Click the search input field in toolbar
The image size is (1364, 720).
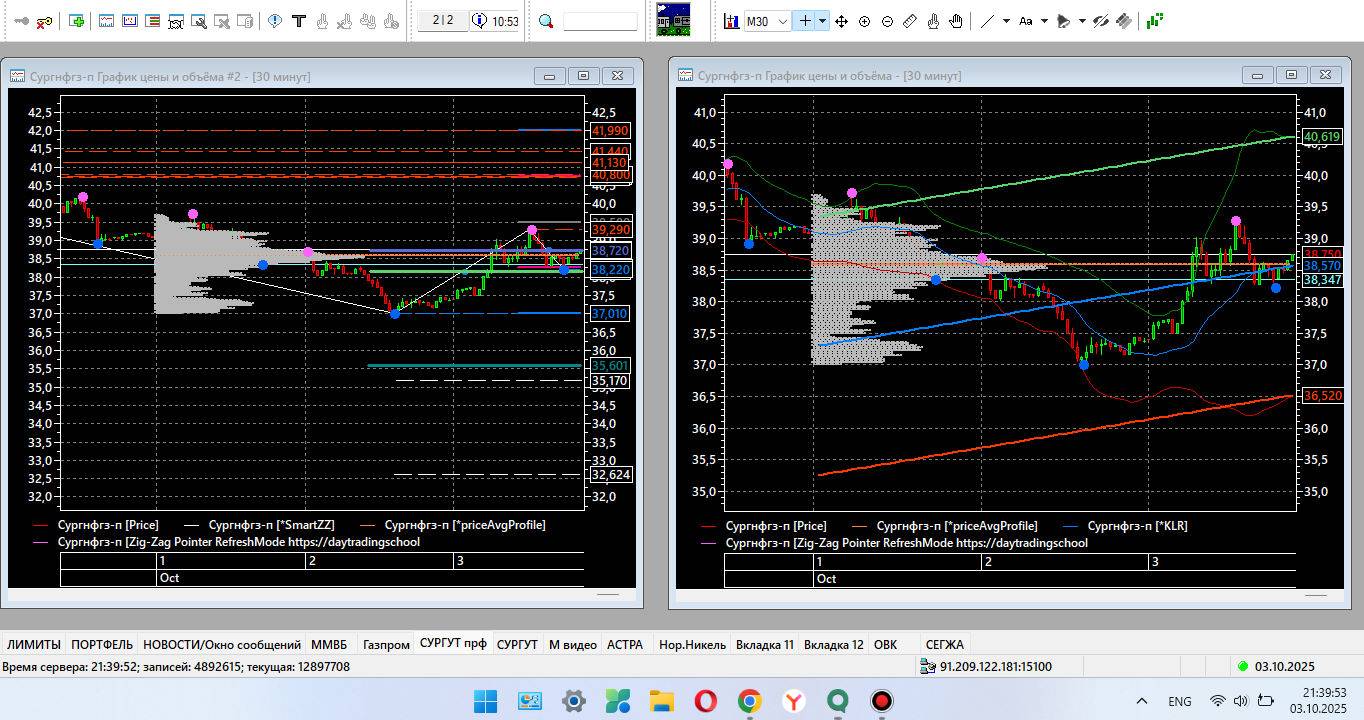pyautogui.click(x=600, y=21)
